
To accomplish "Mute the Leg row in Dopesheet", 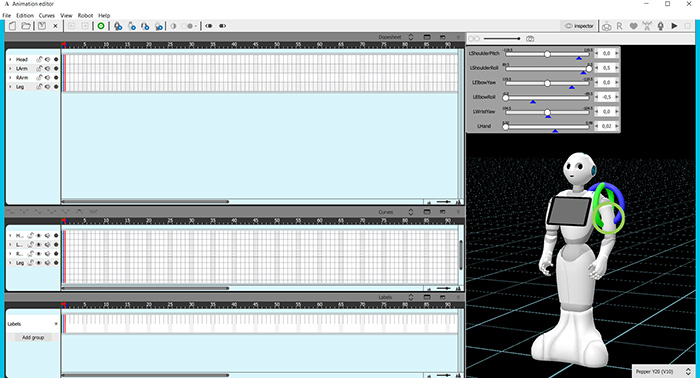I will 48,87.
